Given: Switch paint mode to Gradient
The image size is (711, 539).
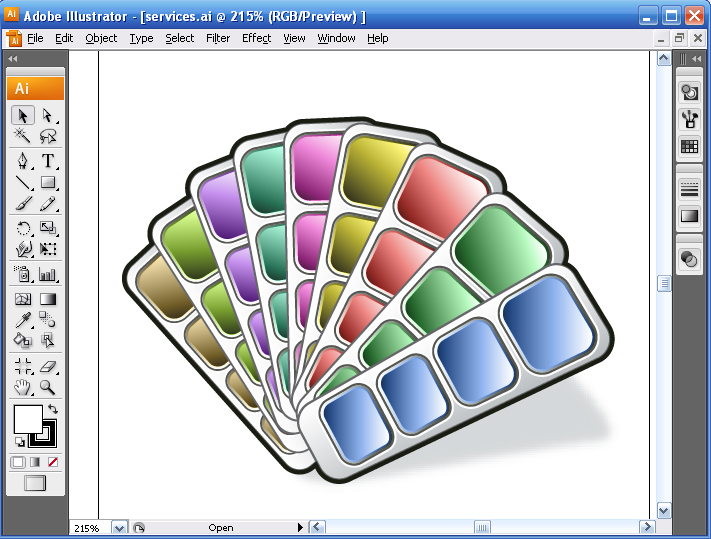Looking at the screenshot, I should 36,462.
